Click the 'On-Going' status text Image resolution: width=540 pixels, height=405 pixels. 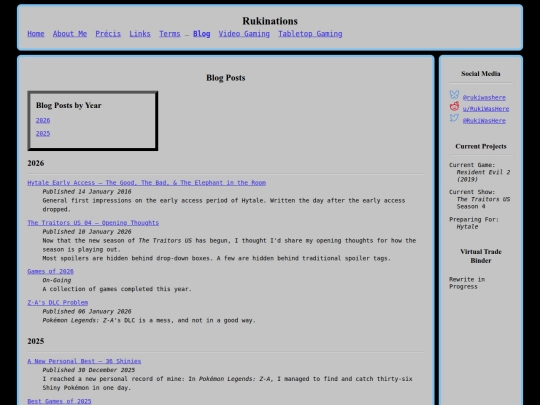pos(57,280)
